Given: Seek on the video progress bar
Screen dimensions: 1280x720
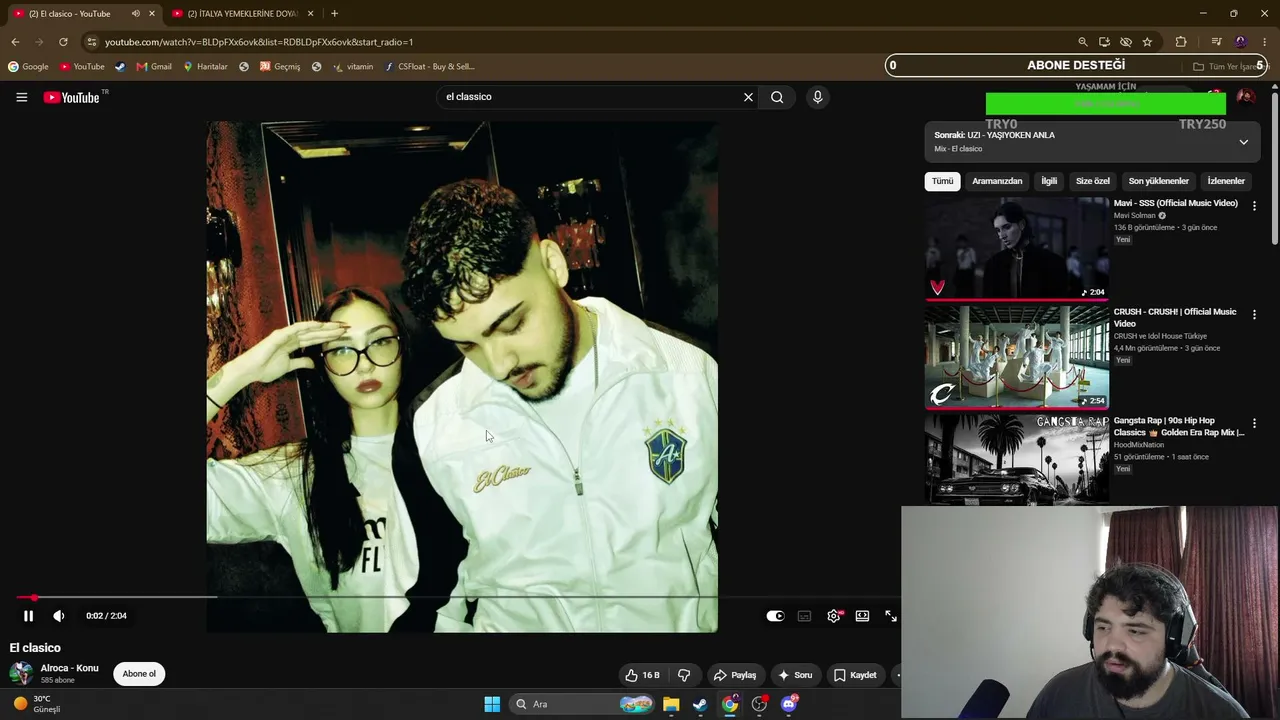Looking at the screenshot, I should click(458, 597).
